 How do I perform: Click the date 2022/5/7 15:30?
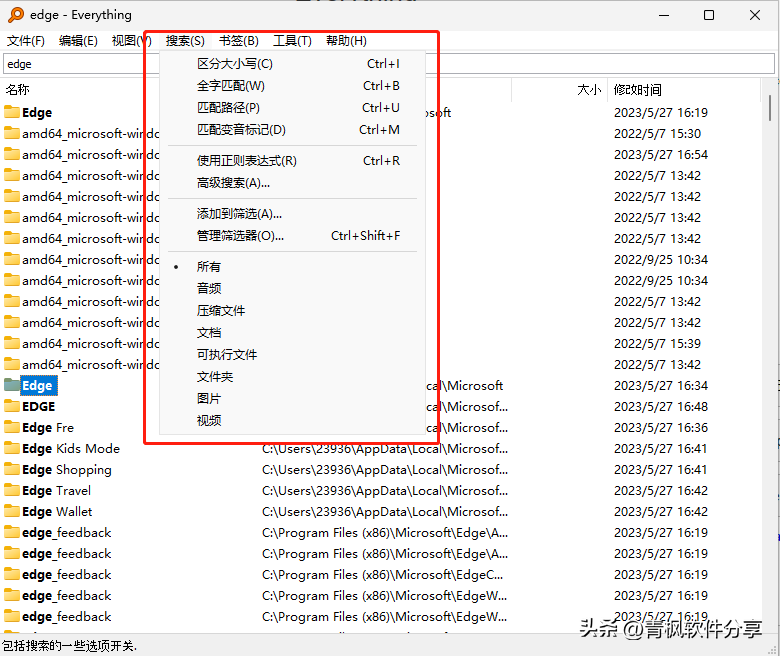[657, 133]
